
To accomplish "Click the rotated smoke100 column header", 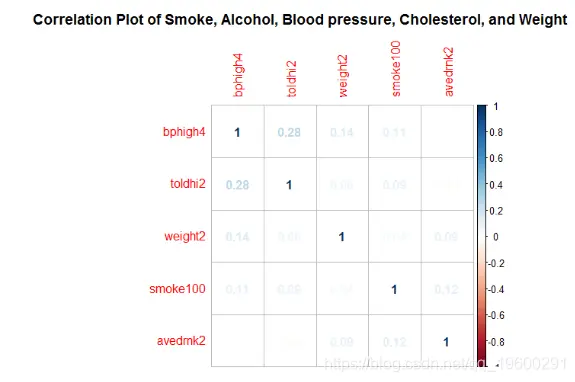I will point(395,69).
